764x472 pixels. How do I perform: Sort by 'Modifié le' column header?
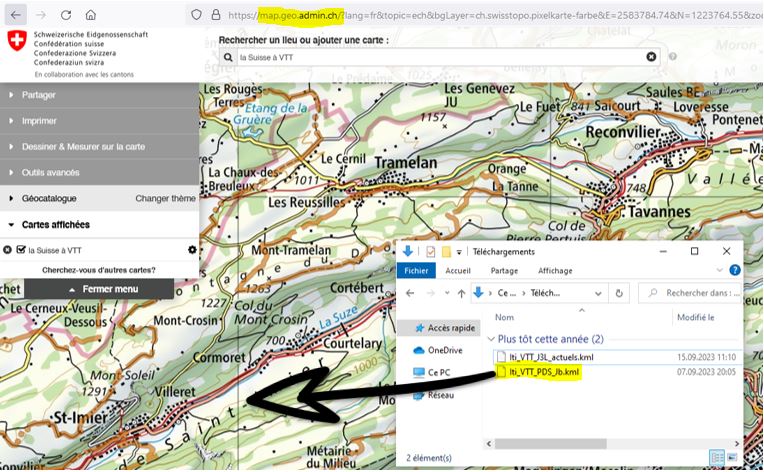695,317
